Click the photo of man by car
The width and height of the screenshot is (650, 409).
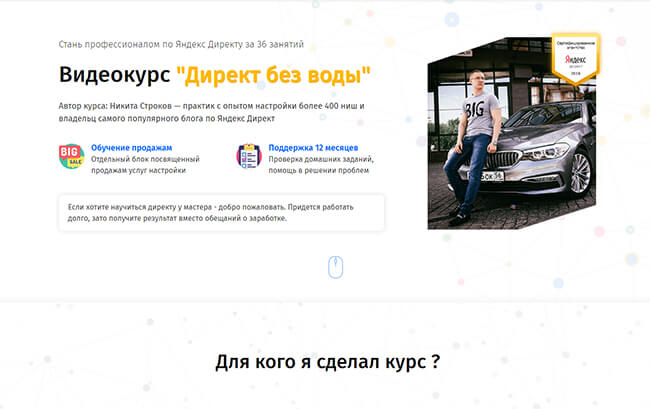pos(512,133)
